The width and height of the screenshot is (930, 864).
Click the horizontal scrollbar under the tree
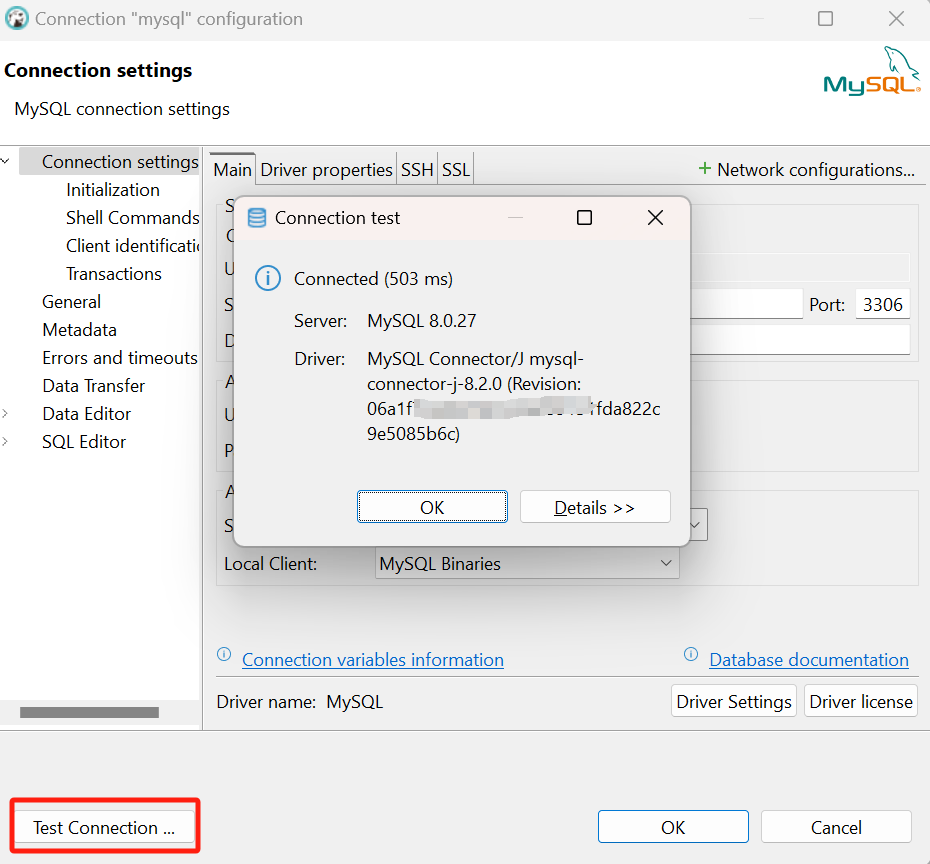pyautogui.click(x=90, y=712)
